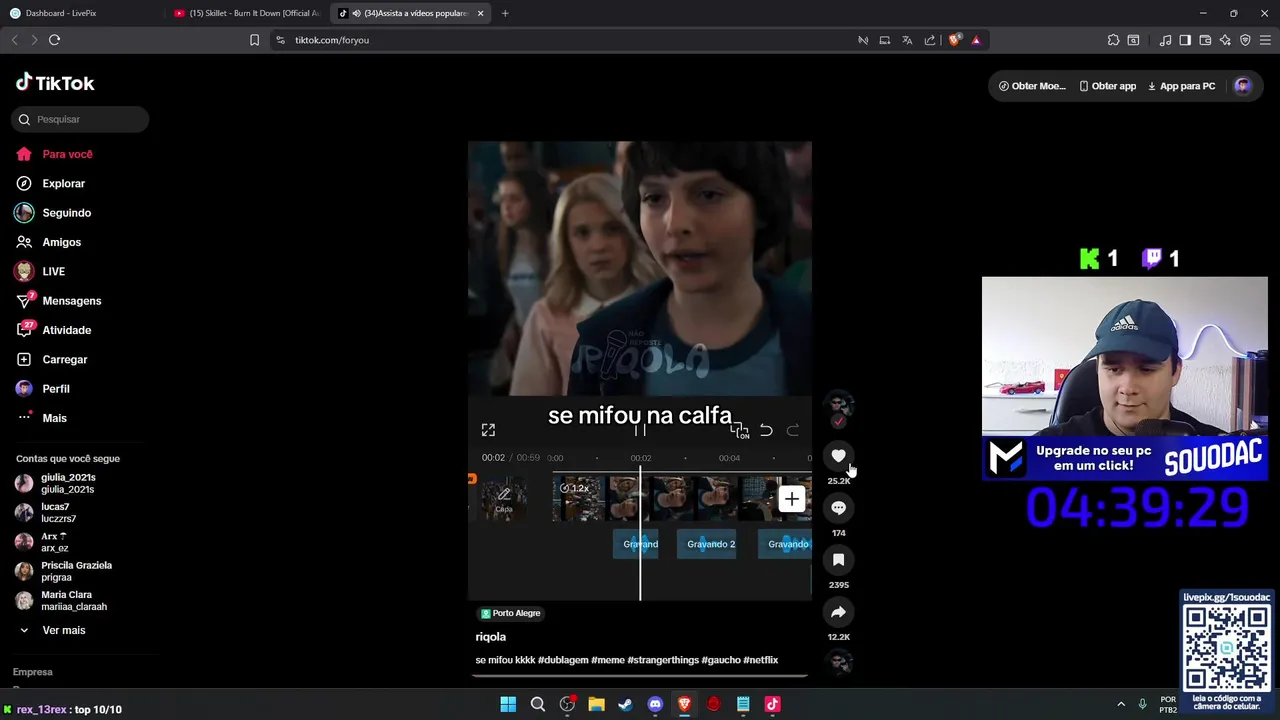Click the playing TikTok video
Image resolution: width=1280 pixels, height=720 pixels.
640,370
